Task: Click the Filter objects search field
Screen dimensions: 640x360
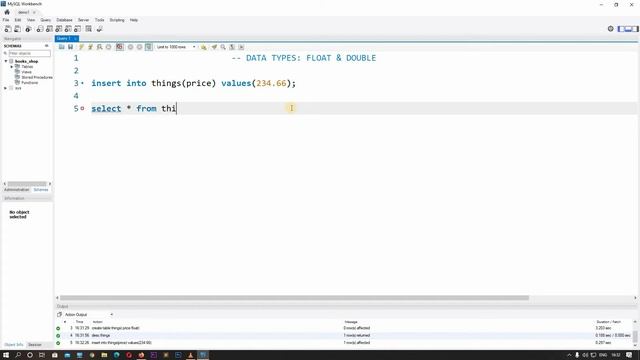Action: tap(29, 53)
